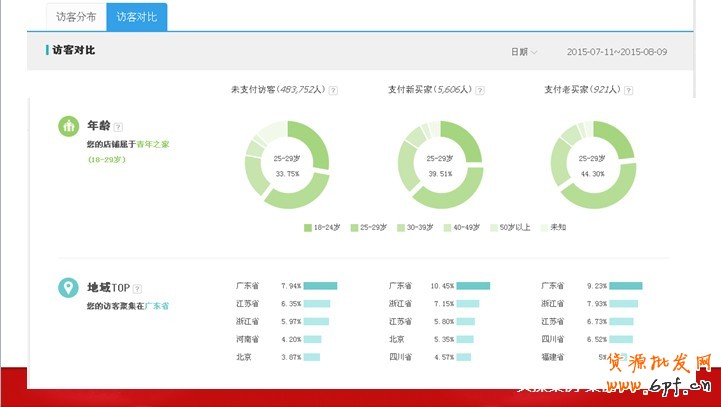
Task: Click help icon next to 年龄 heading
Action: point(118,127)
